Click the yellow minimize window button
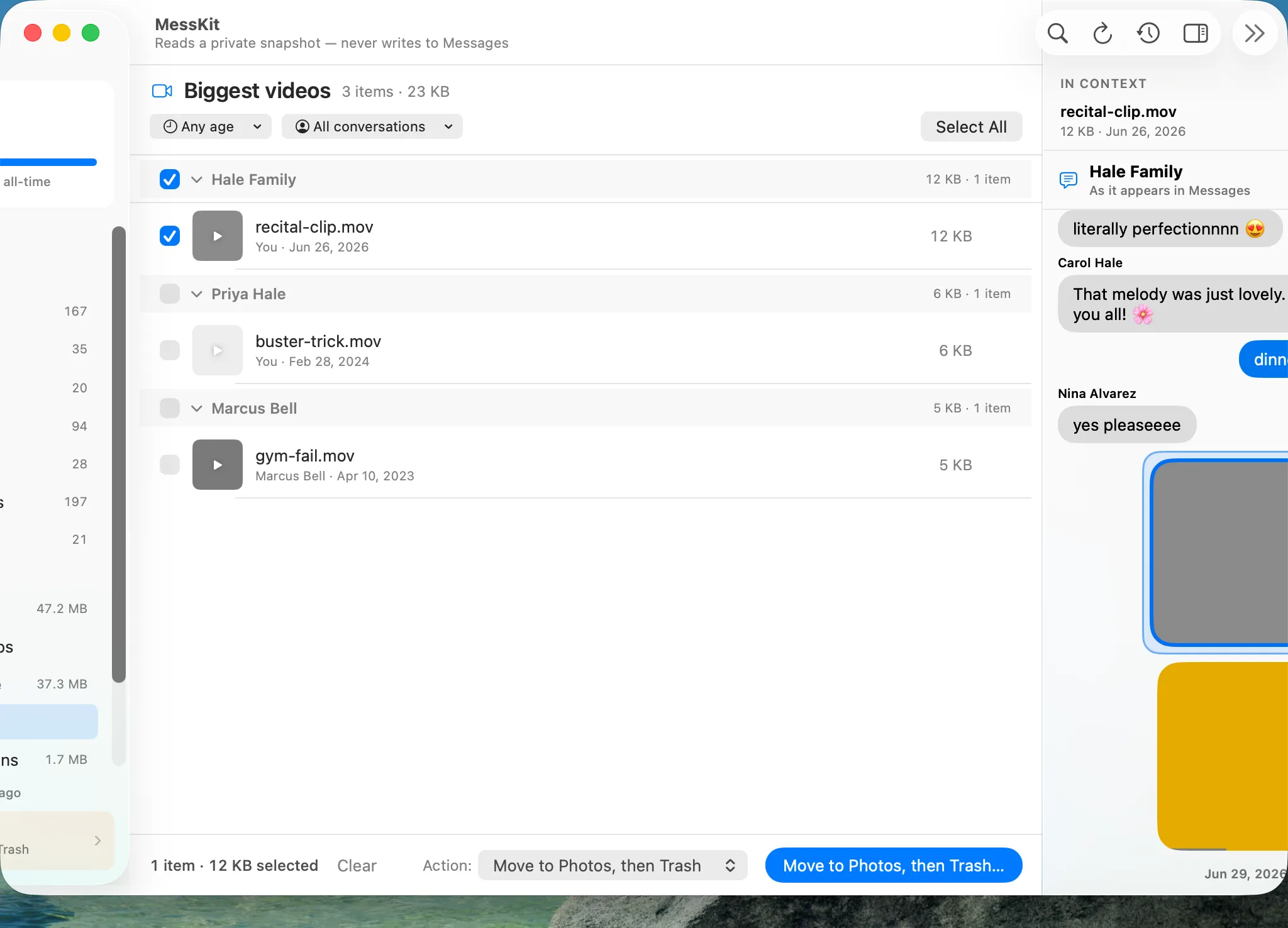 coord(62,33)
